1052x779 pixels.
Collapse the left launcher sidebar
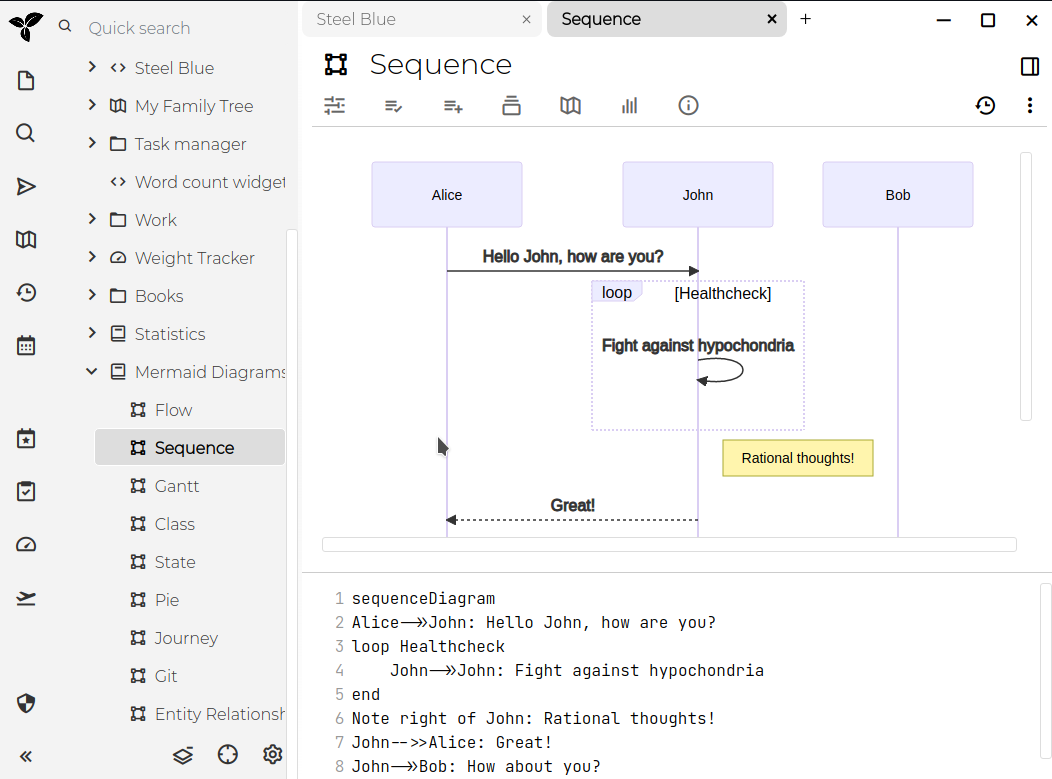click(27, 756)
